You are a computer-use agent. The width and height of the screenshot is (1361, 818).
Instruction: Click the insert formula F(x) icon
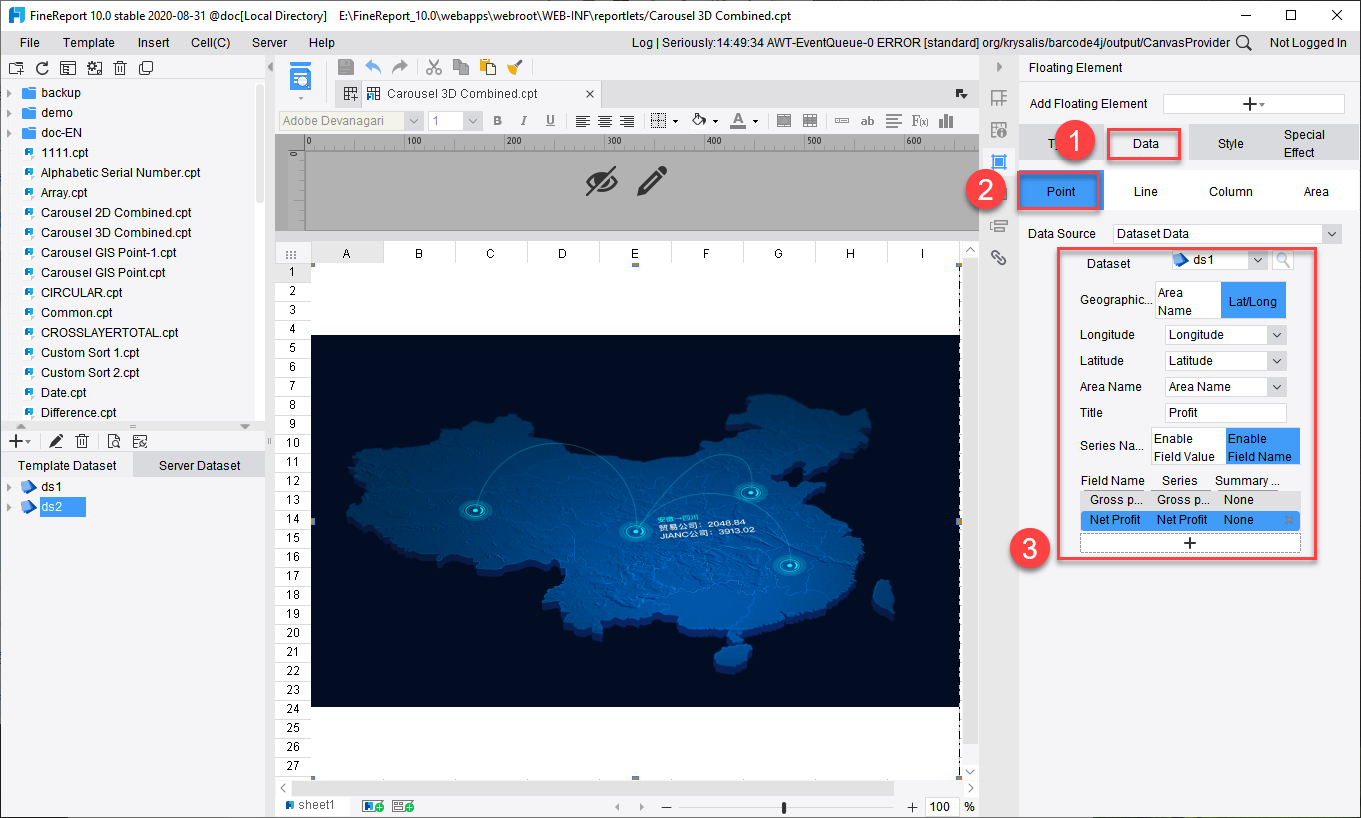(x=920, y=121)
